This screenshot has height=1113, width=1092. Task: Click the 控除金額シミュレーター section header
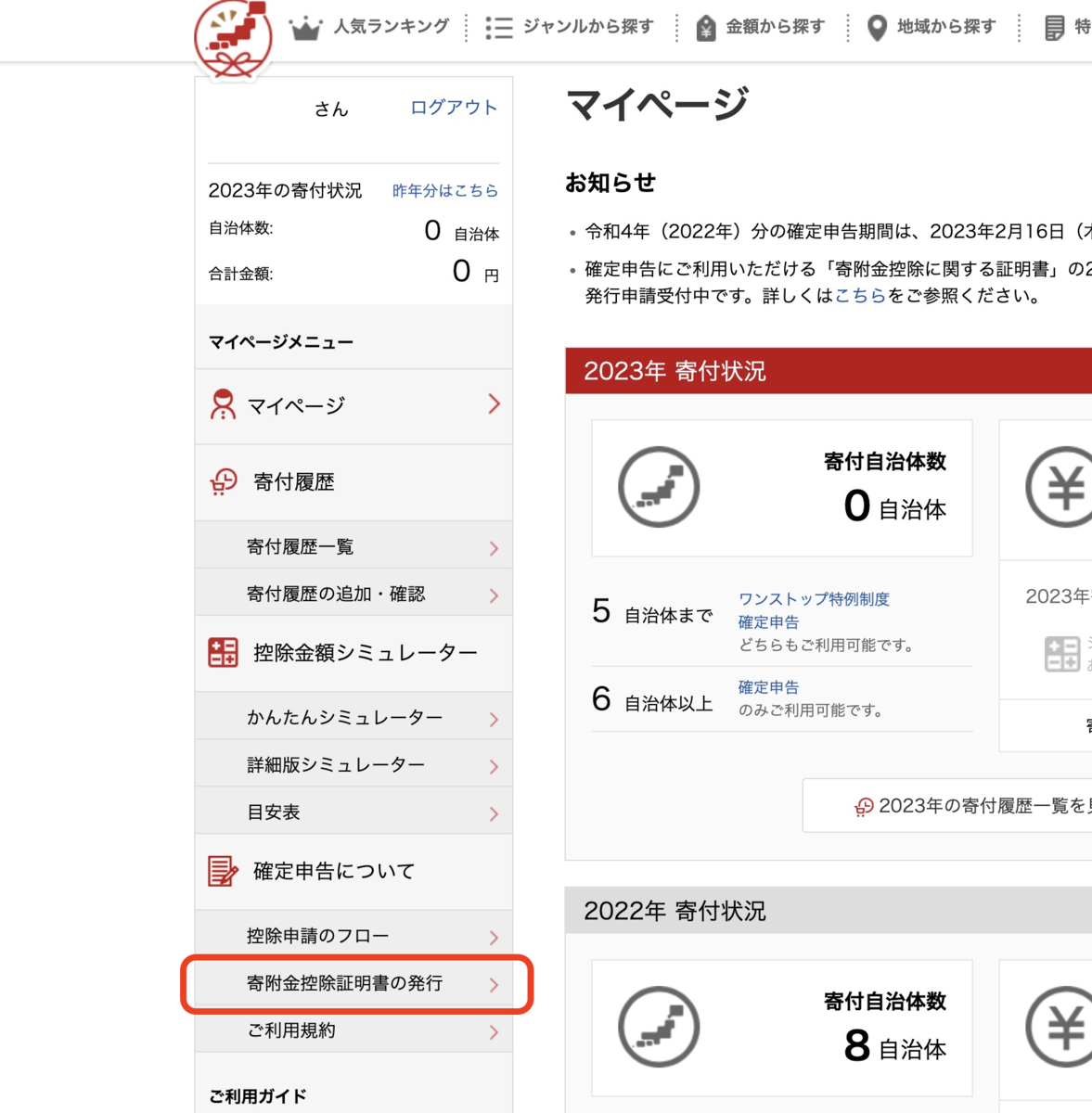pyautogui.click(x=353, y=653)
